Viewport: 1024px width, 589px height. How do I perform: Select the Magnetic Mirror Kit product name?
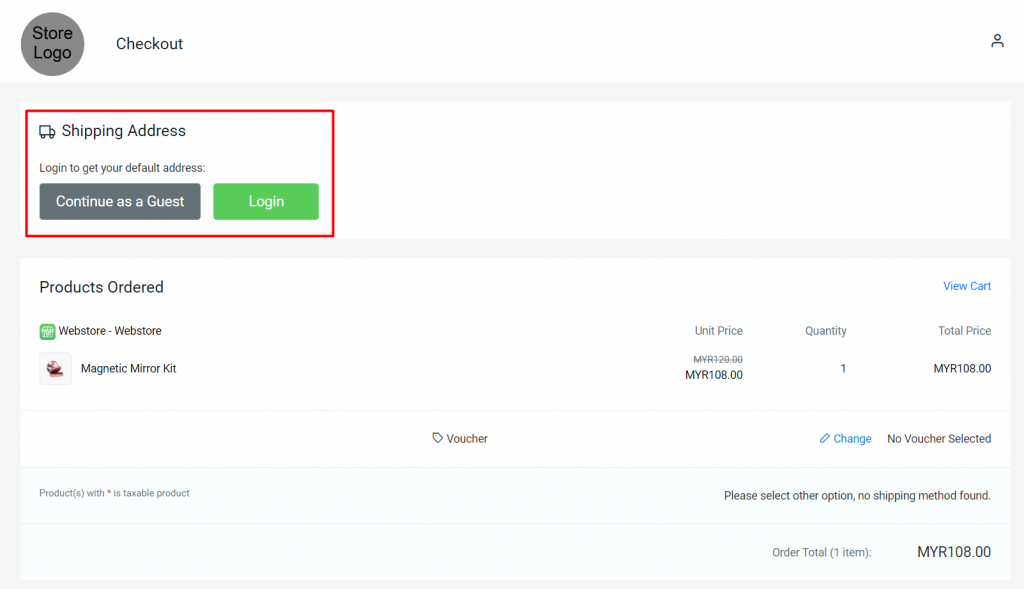point(129,368)
